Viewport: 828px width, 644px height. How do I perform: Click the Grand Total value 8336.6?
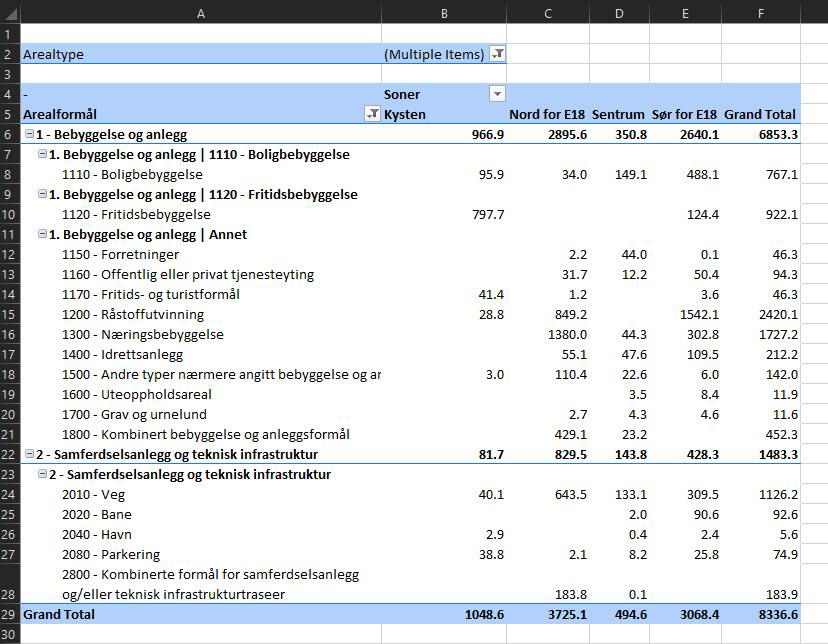point(776,614)
